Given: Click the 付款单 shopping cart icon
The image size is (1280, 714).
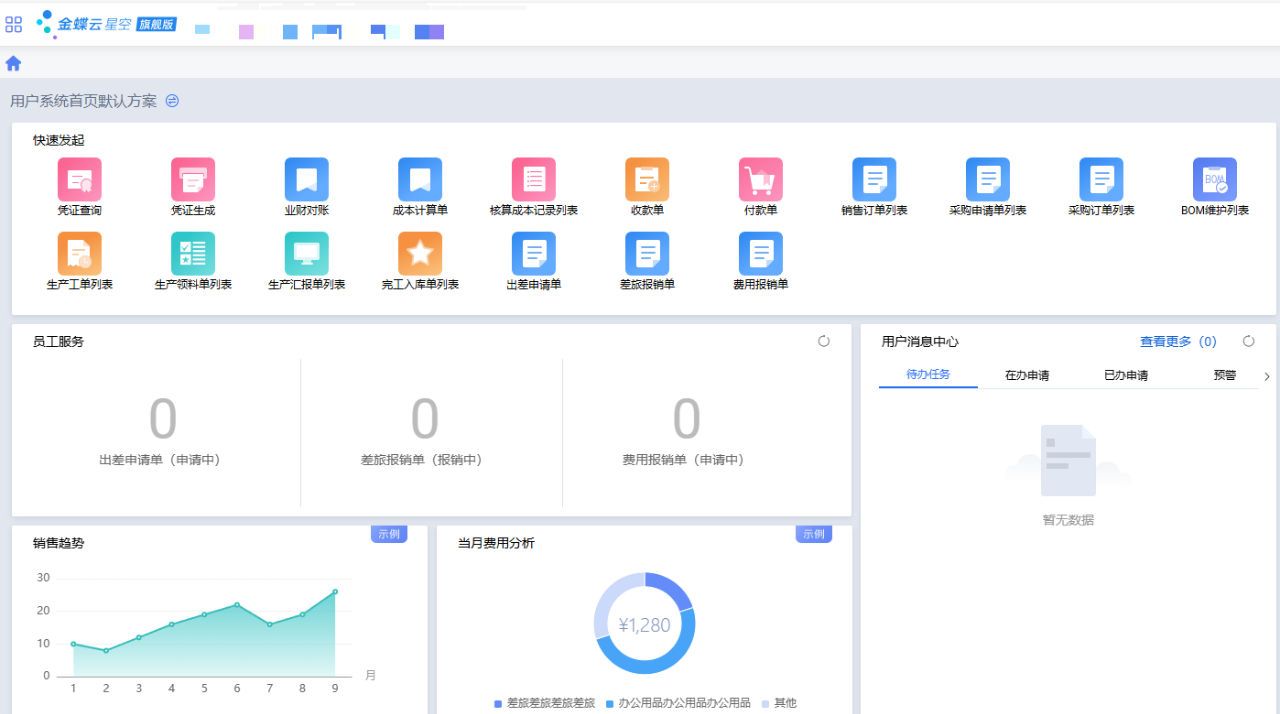Looking at the screenshot, I should (761, 180).
